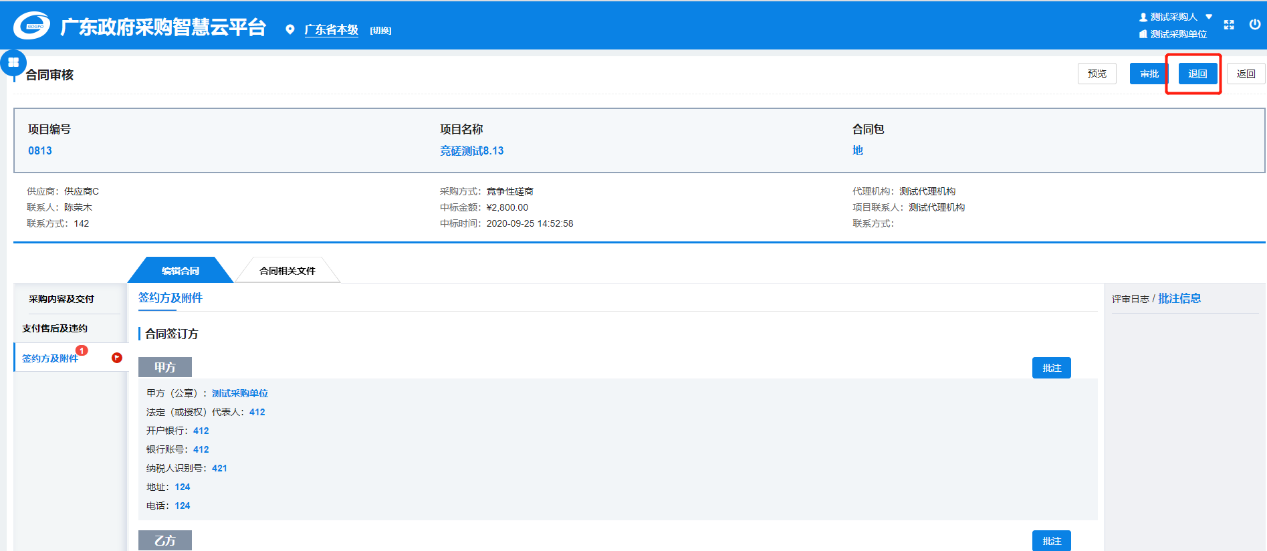Toggle fullscreen mode icon
The width and height of the screenshot is (1267, 551).
(1229, 25)
